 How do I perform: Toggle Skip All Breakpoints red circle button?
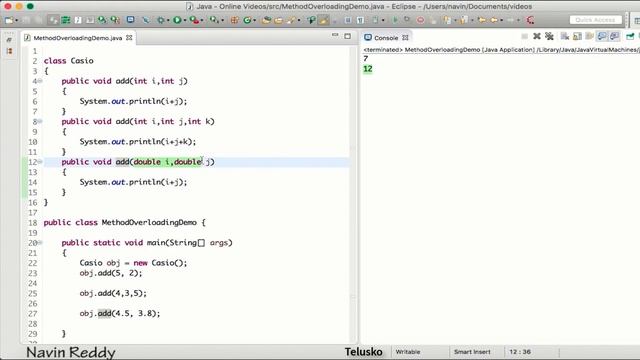click(x=420, y=20)
